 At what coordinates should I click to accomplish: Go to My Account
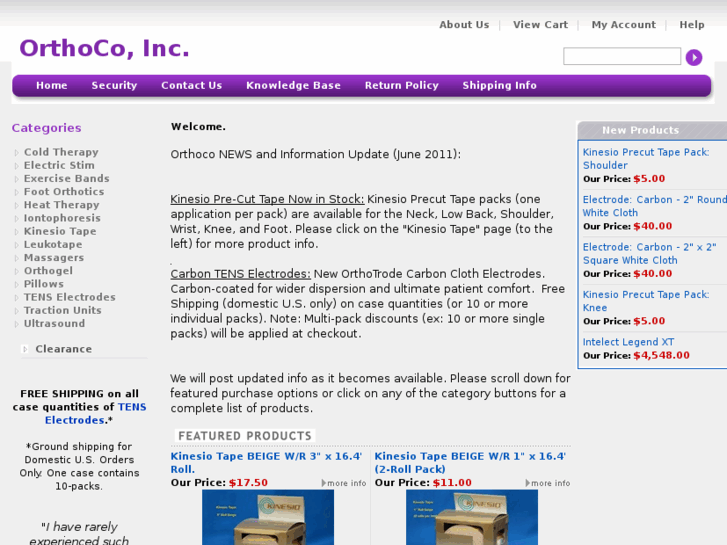pyautogui.click(x=624, y=25)
